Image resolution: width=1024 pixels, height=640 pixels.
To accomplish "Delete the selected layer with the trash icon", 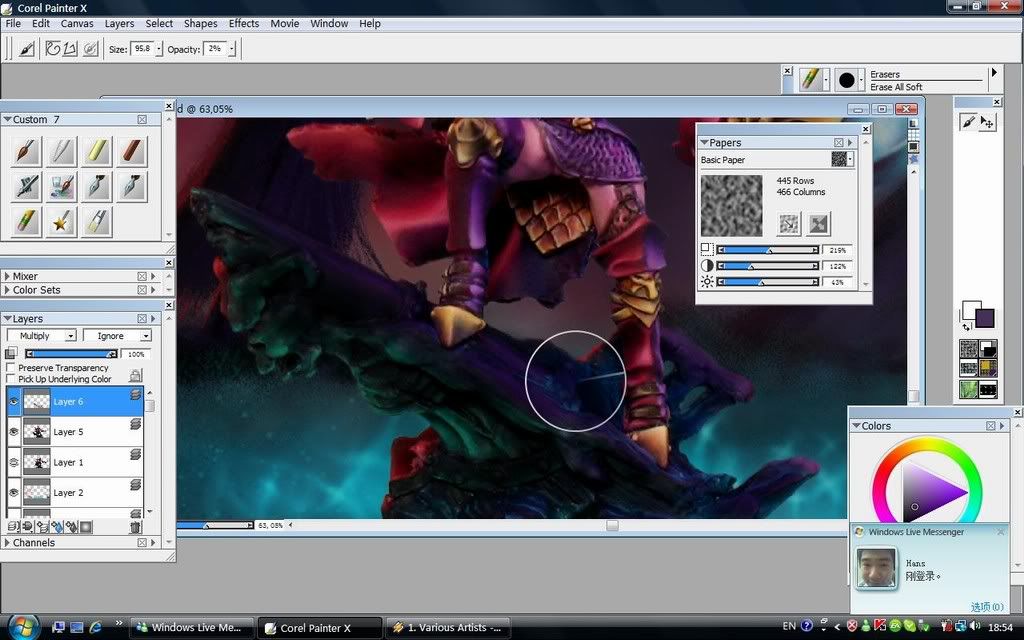I will (135, 526).
